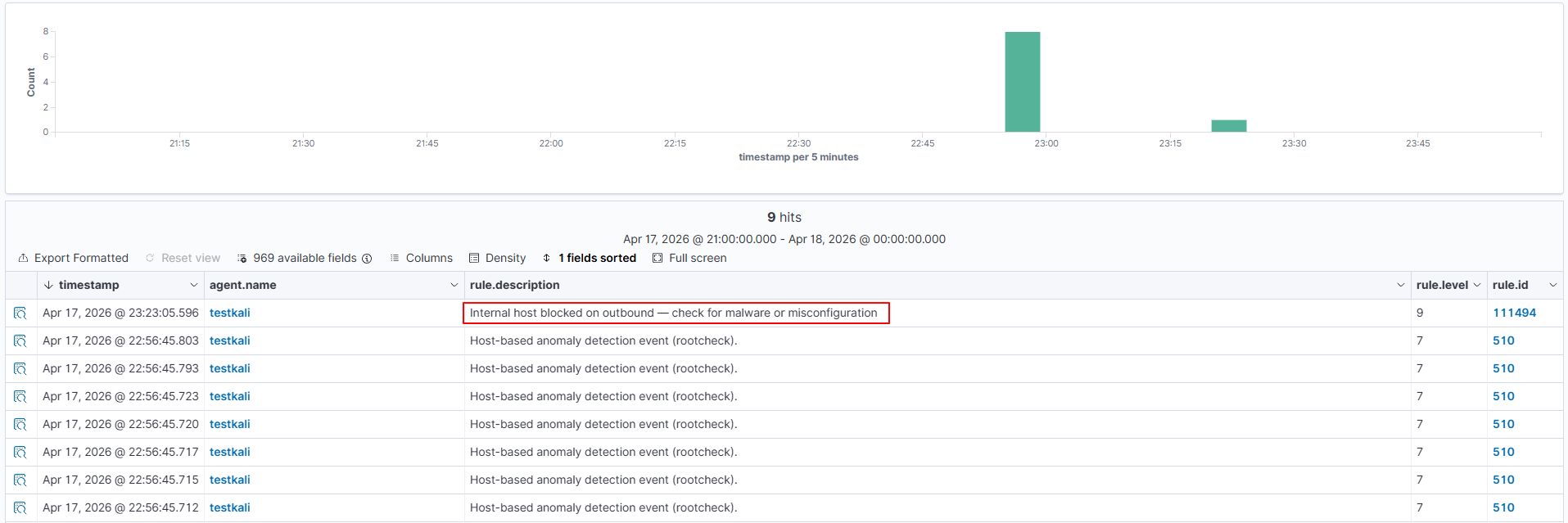Open the 1 fields sorted menu
The image size is (1568, 523).
point(589,259)
